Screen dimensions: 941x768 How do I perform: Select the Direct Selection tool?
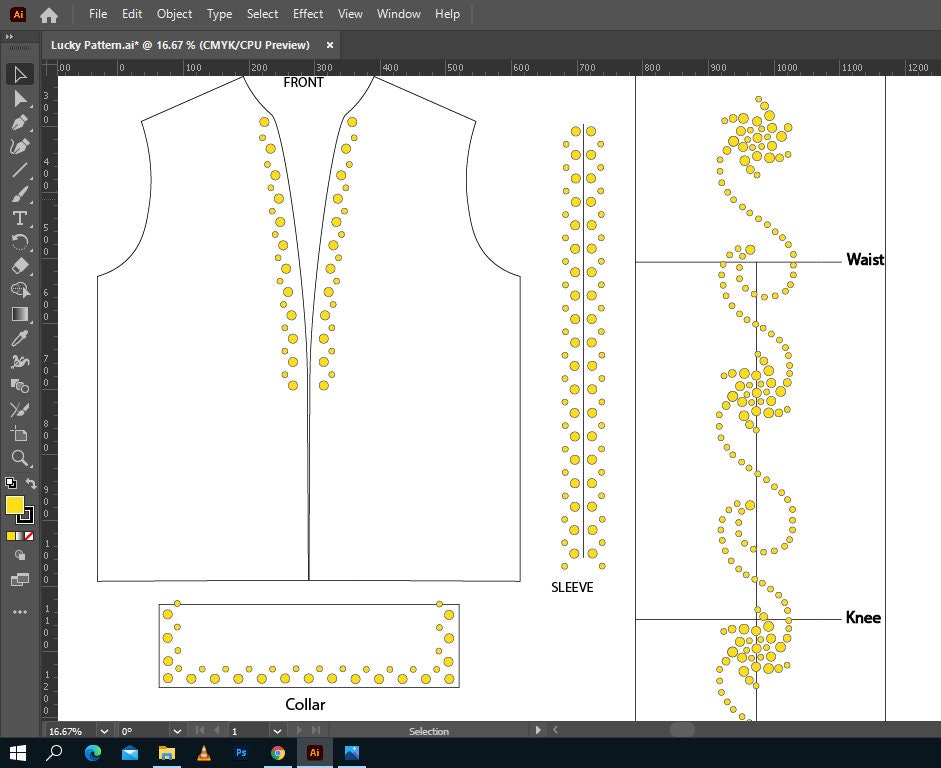tap(20, 98)
